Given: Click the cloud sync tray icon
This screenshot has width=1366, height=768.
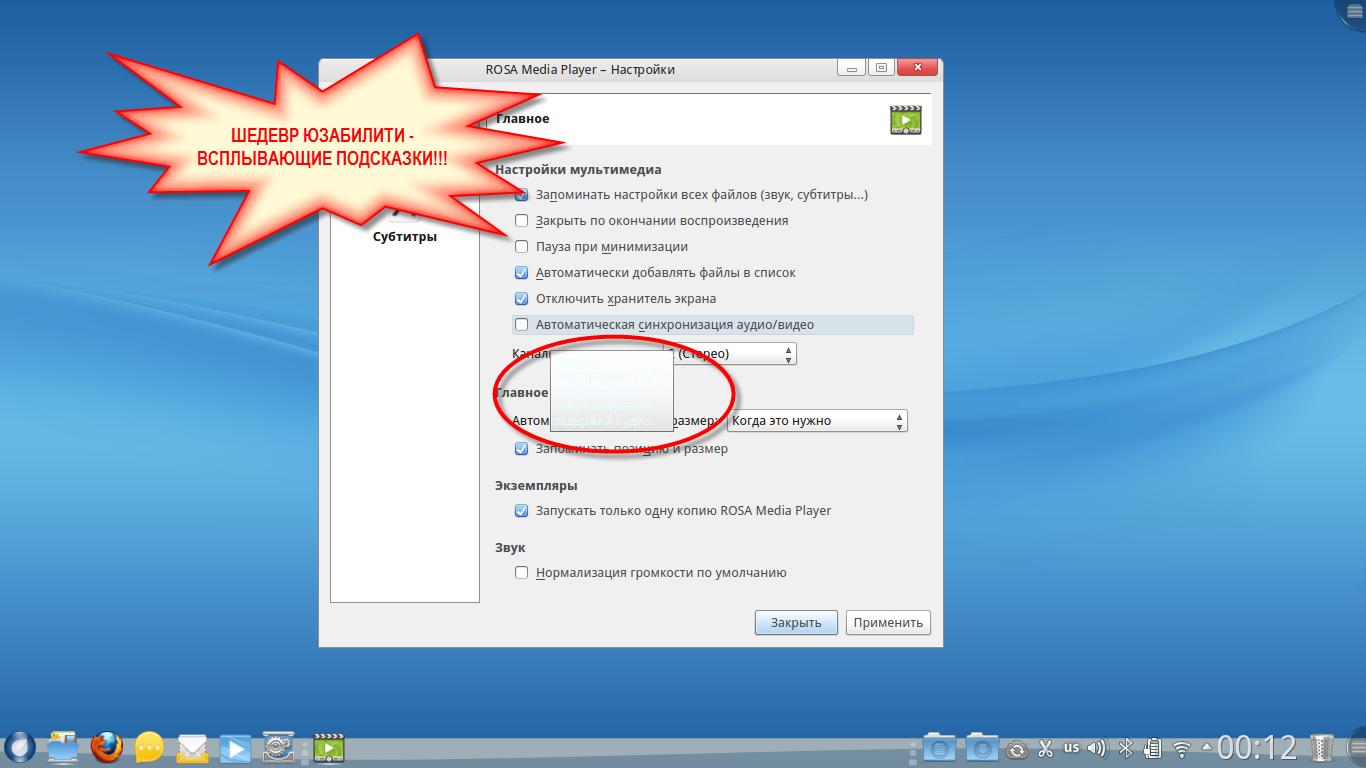Looking at the screenshot, I should pyautogui.click(x=1017, y=749).
